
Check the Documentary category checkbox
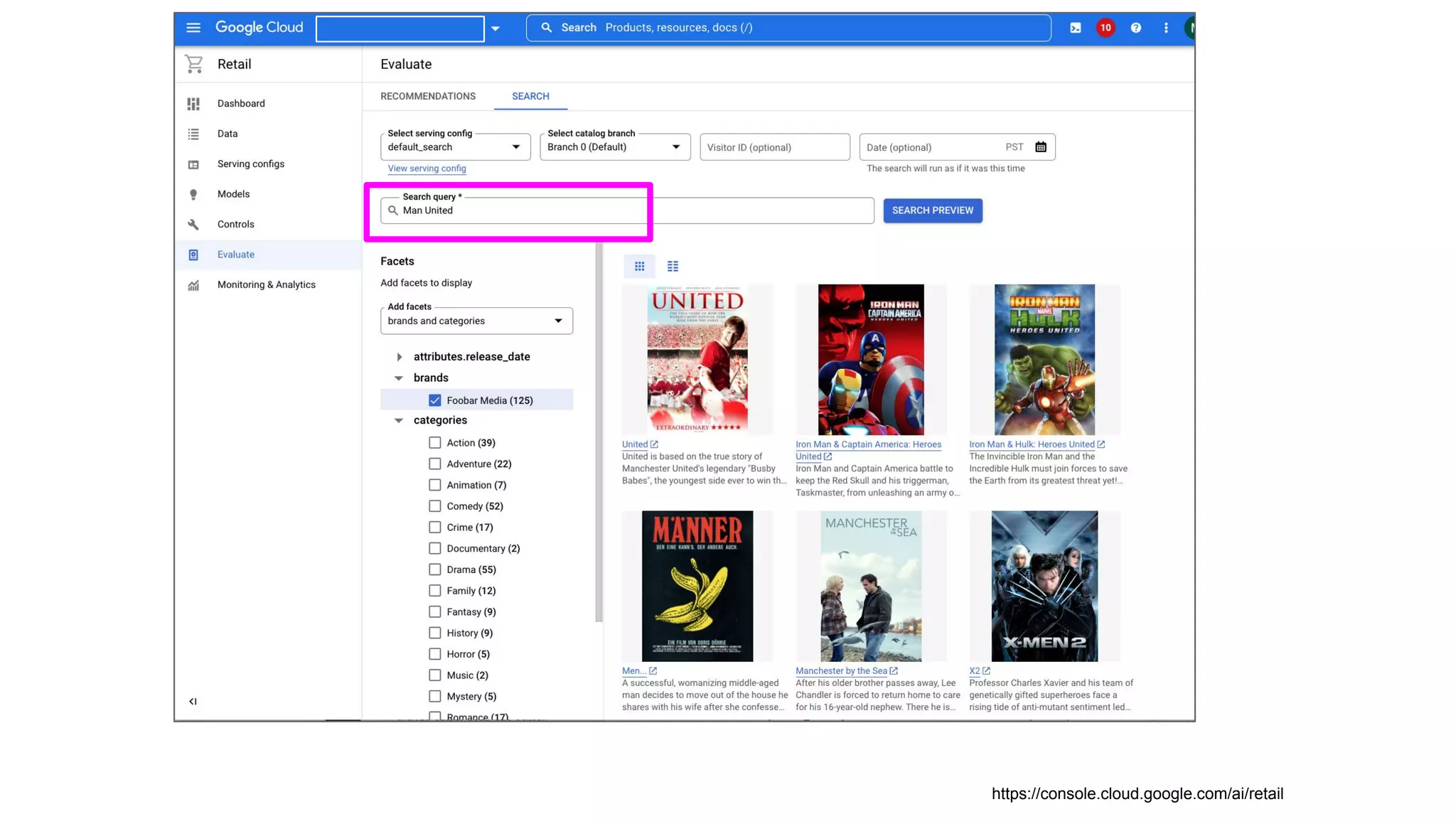click(434, 548)
